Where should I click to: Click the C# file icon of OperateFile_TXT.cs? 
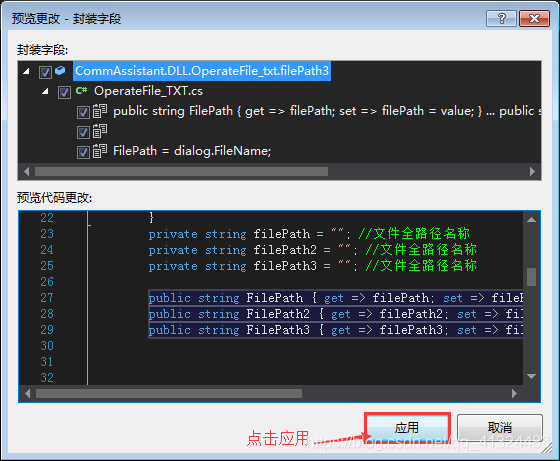coord(81,91)
